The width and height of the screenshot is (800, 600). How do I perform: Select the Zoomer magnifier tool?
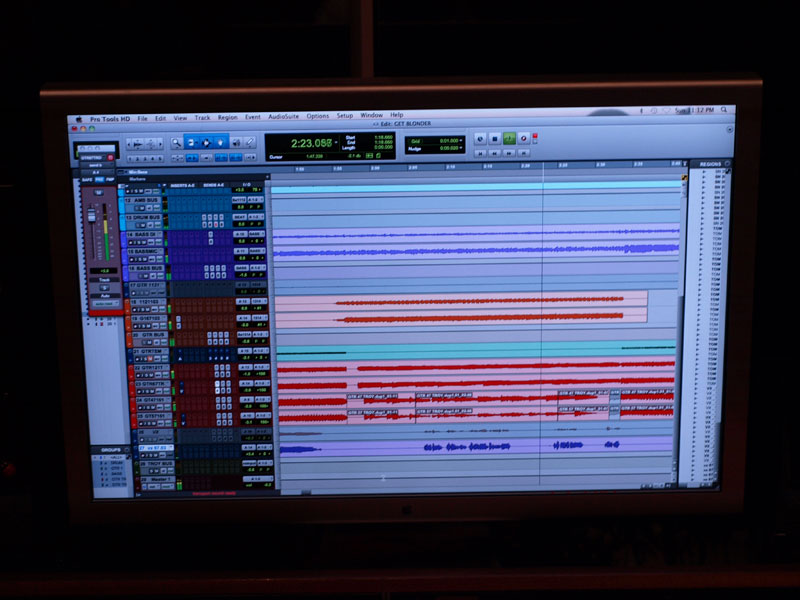pyautogui.click(x=177, y=143)
